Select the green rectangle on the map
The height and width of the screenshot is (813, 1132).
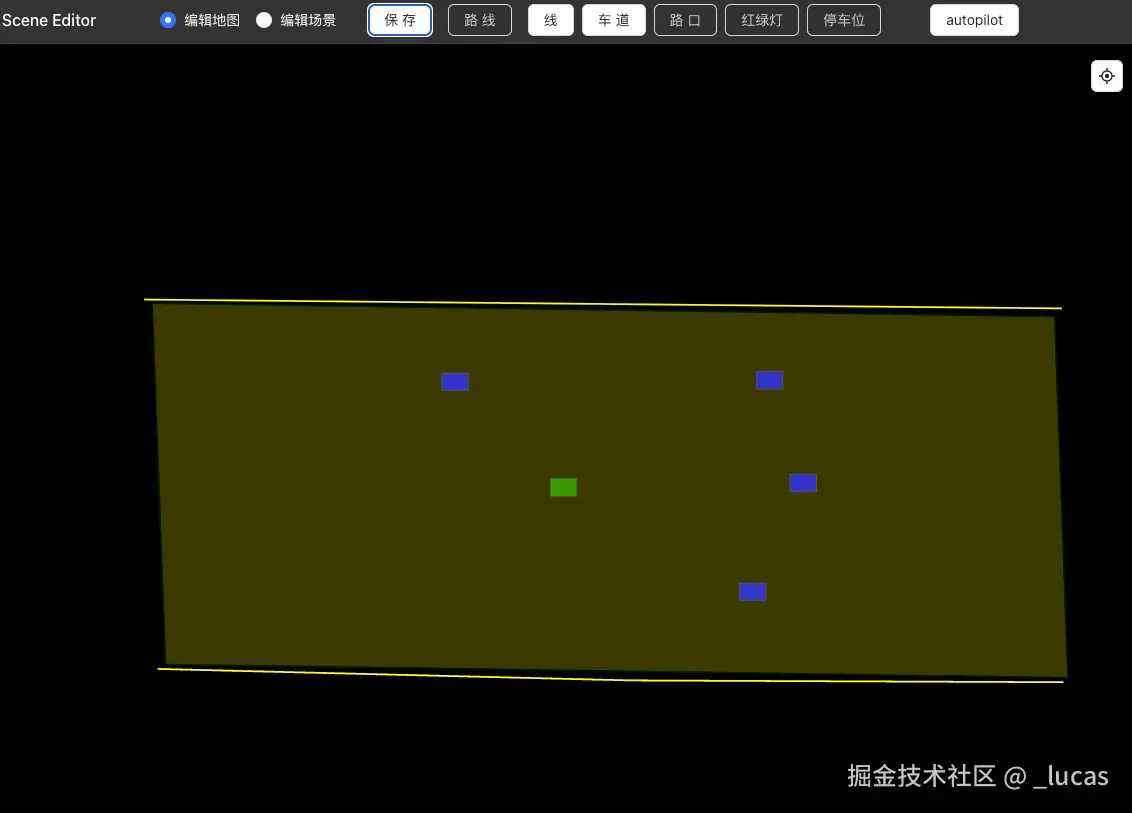[563, 487]
